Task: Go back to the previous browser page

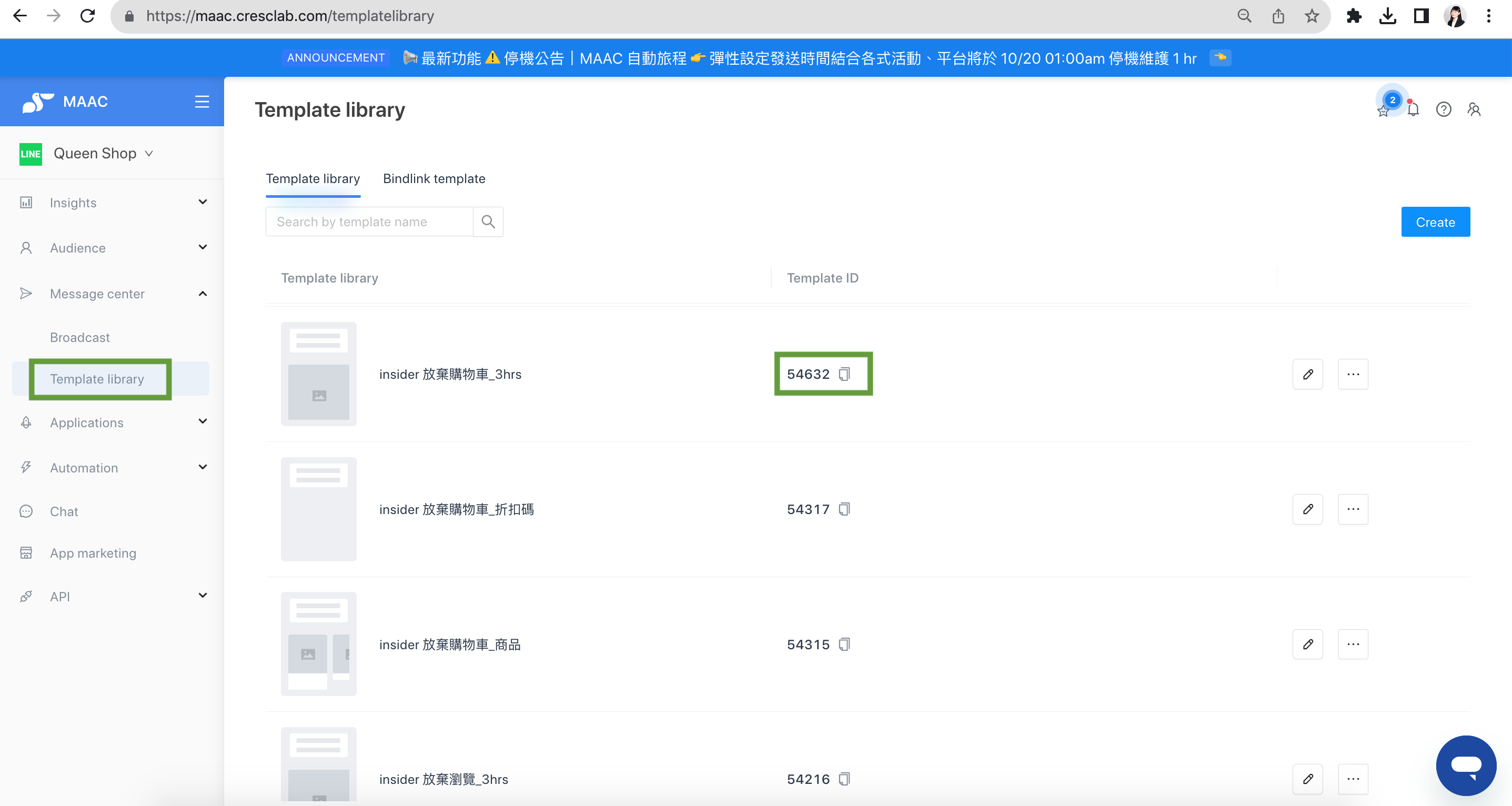Action: click(x=20, y=16)
